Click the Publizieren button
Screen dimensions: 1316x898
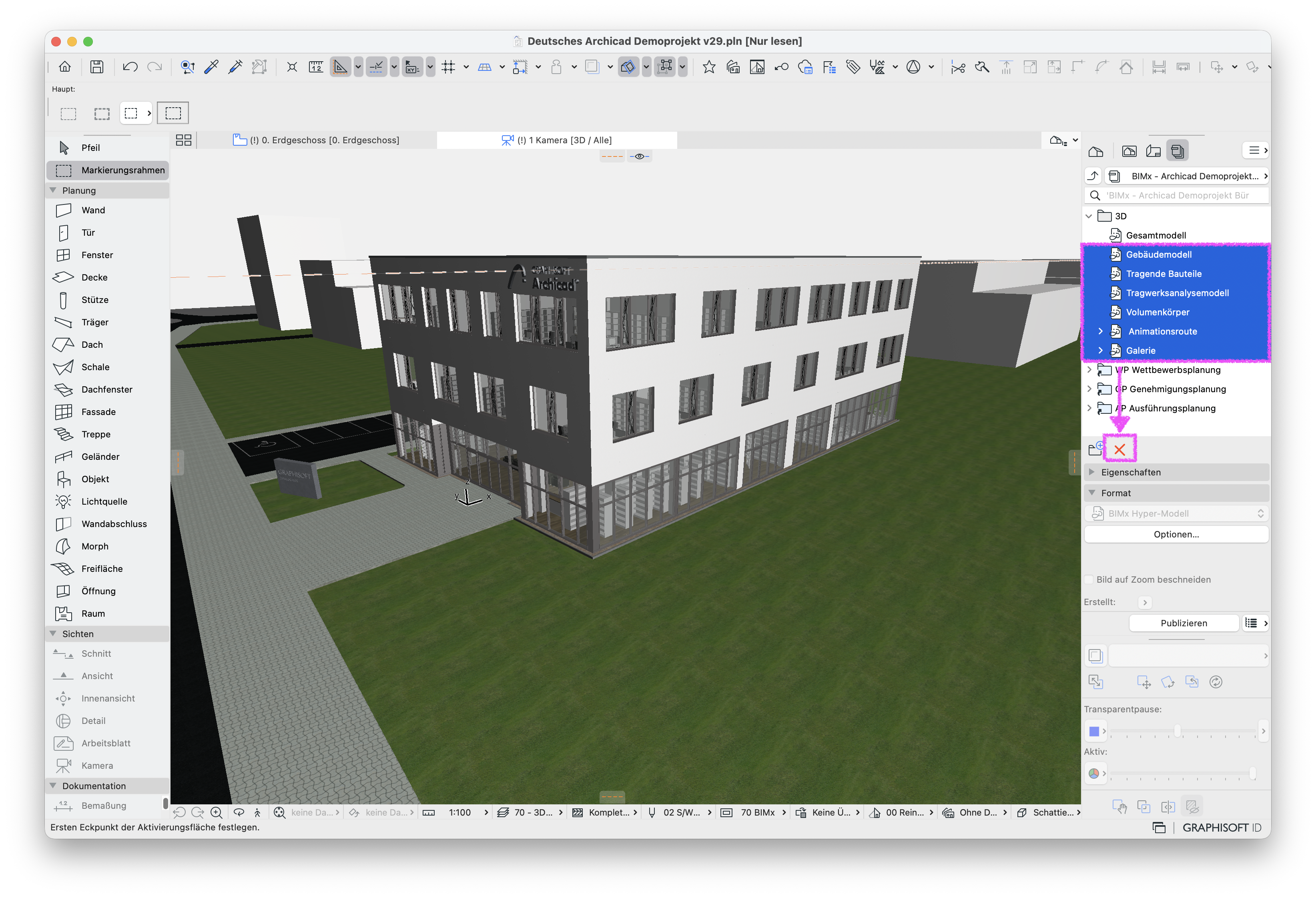coord(1184,623)
